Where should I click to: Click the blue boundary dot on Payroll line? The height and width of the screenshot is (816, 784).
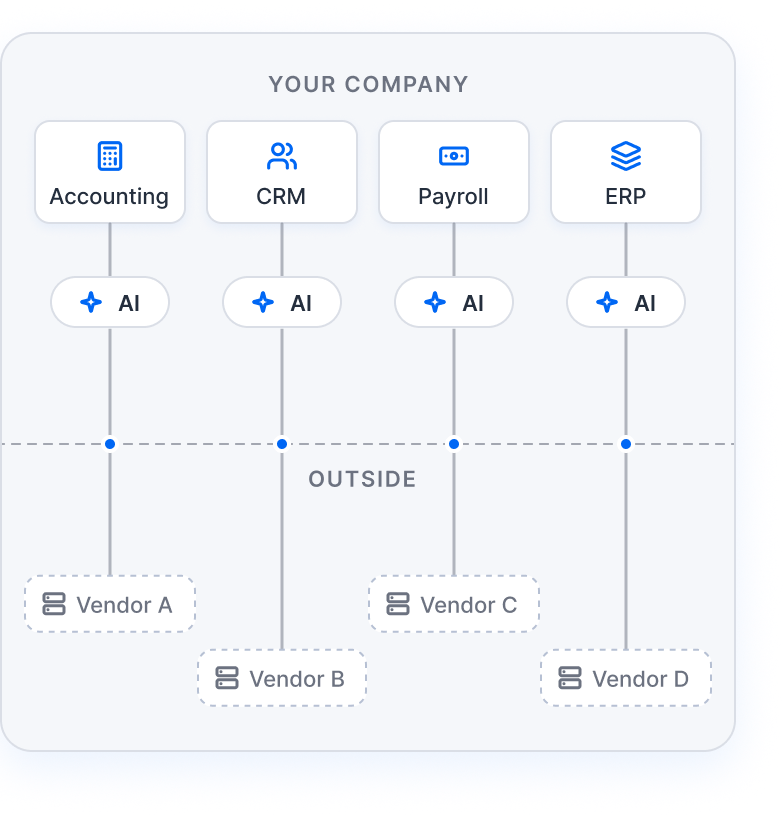tap(454, 444)
